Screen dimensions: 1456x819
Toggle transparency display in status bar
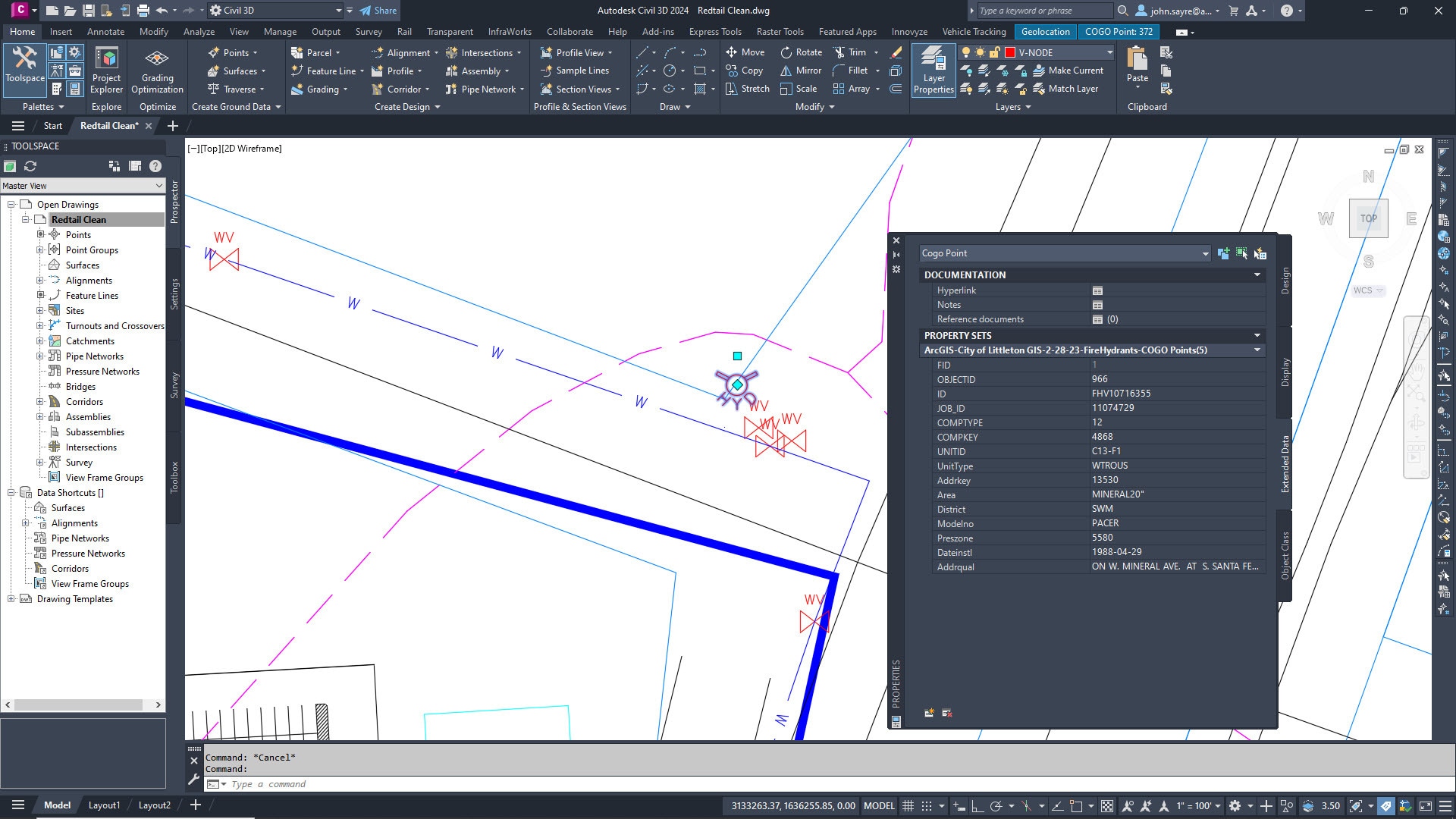click(x=1107, y=805)
